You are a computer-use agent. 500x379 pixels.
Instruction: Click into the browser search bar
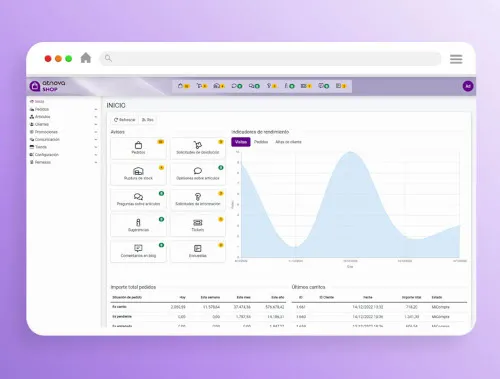pos(270,59)
